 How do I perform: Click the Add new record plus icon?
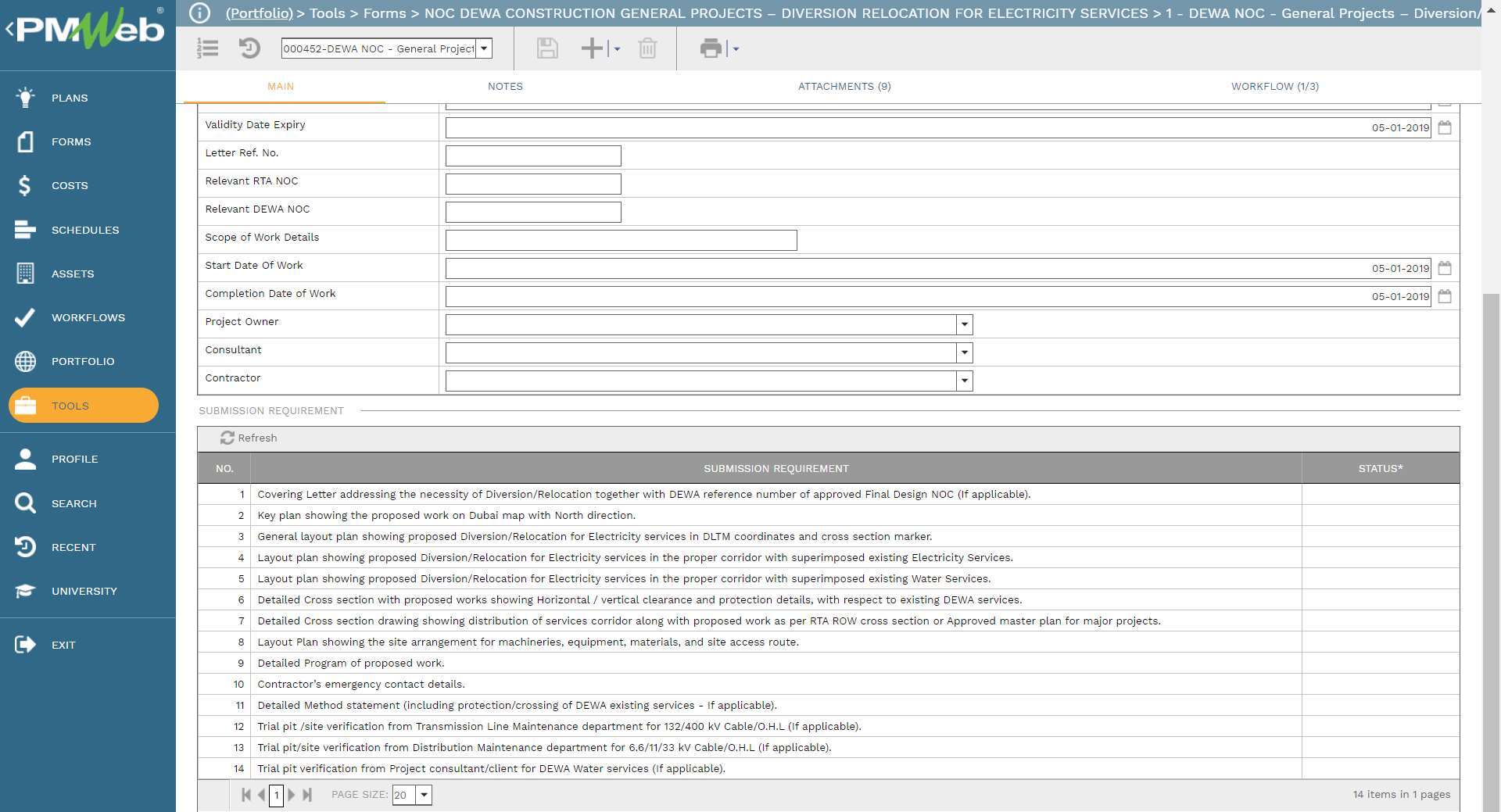pos(592,48)
